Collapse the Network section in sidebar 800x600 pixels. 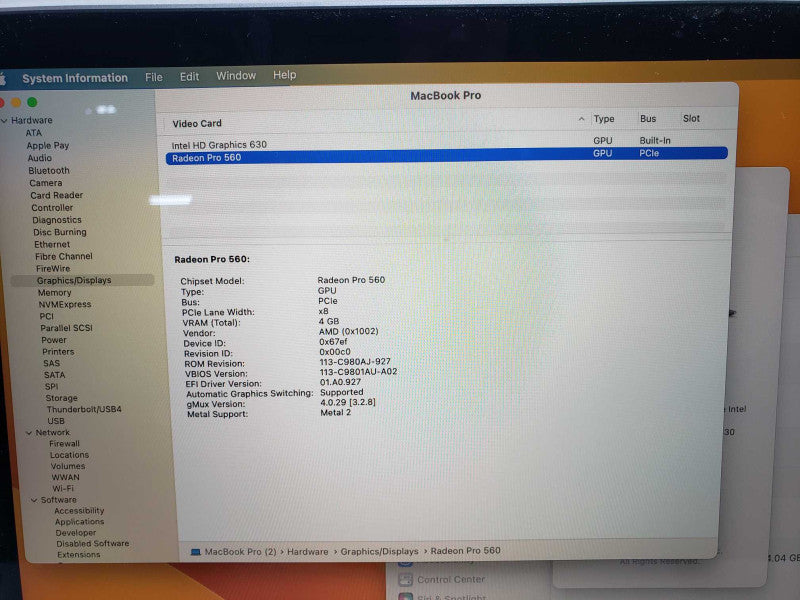(29, 433)
